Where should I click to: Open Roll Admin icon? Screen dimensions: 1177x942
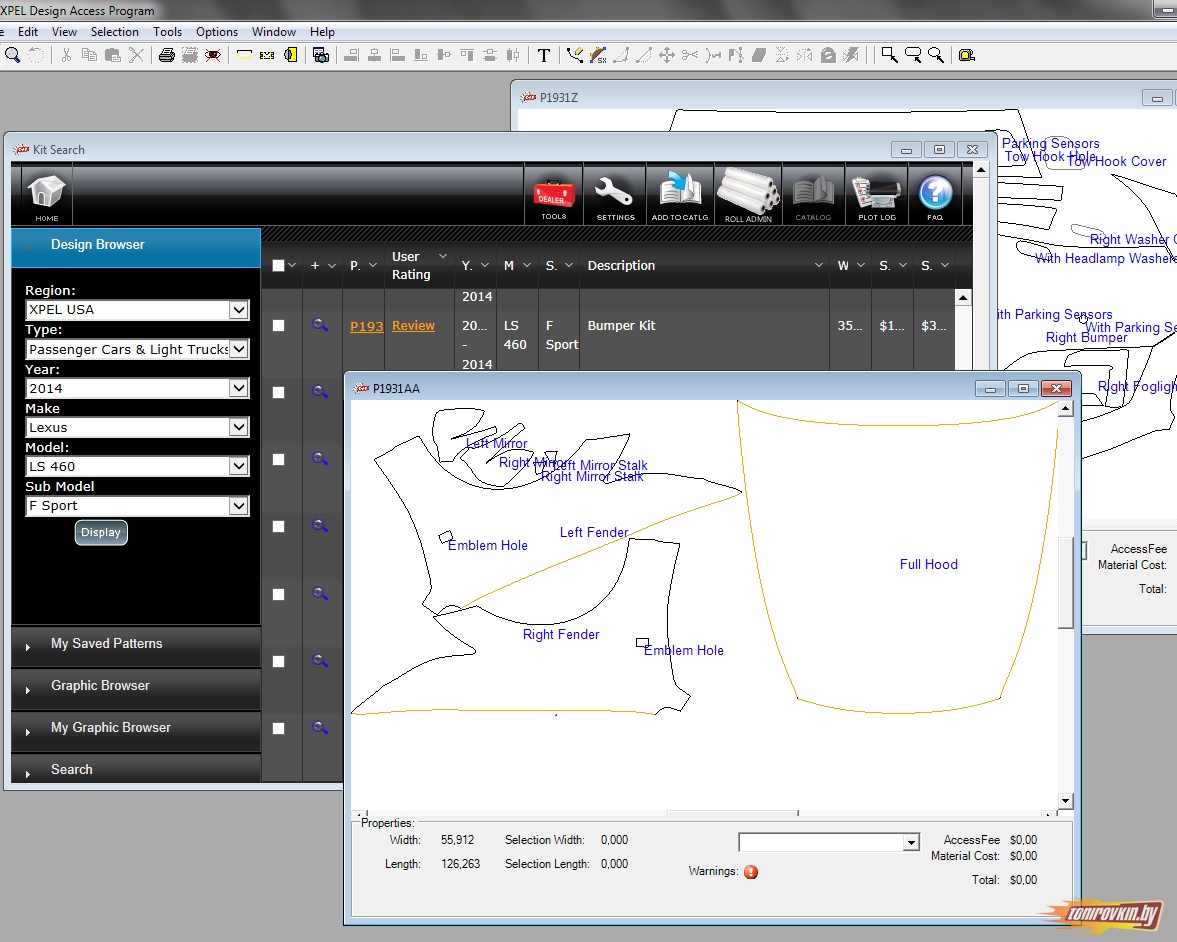tap(748, 195)
